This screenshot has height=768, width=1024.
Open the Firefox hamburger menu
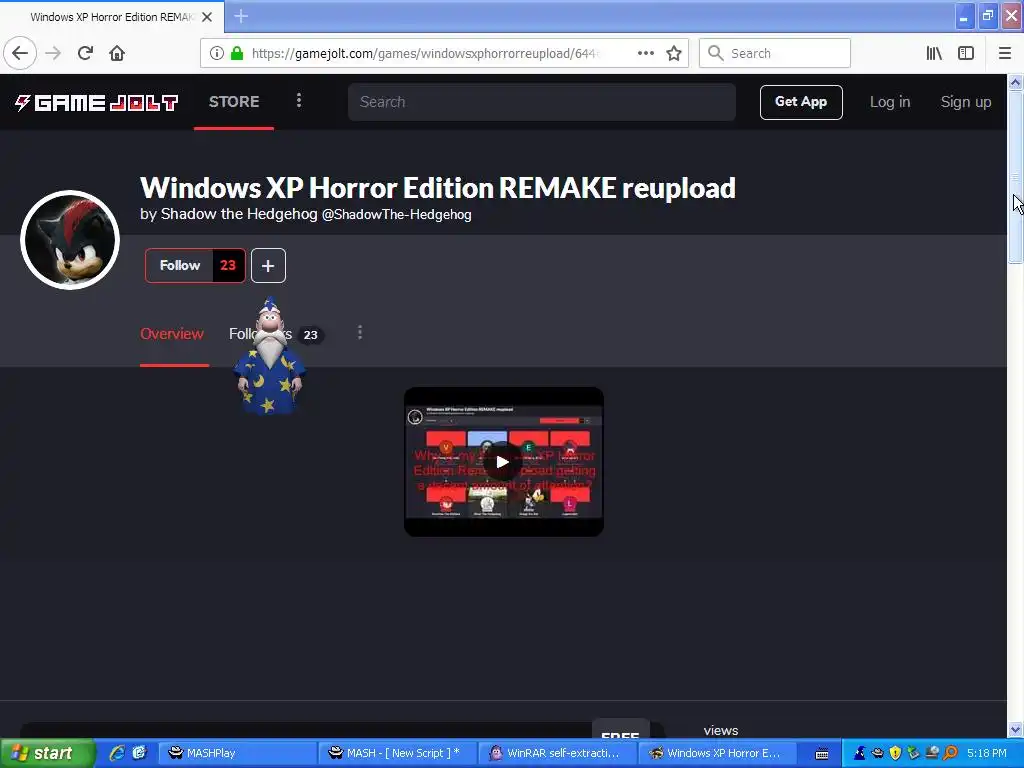(x=1005, y=53)
